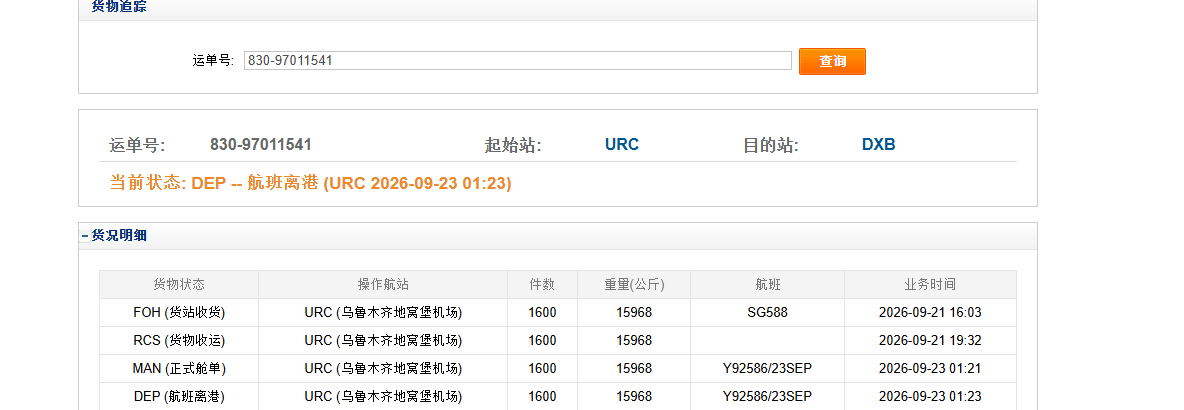Select the URC origin station code
The height and width of the screenshot is (410, 1184).
point(621,144)
